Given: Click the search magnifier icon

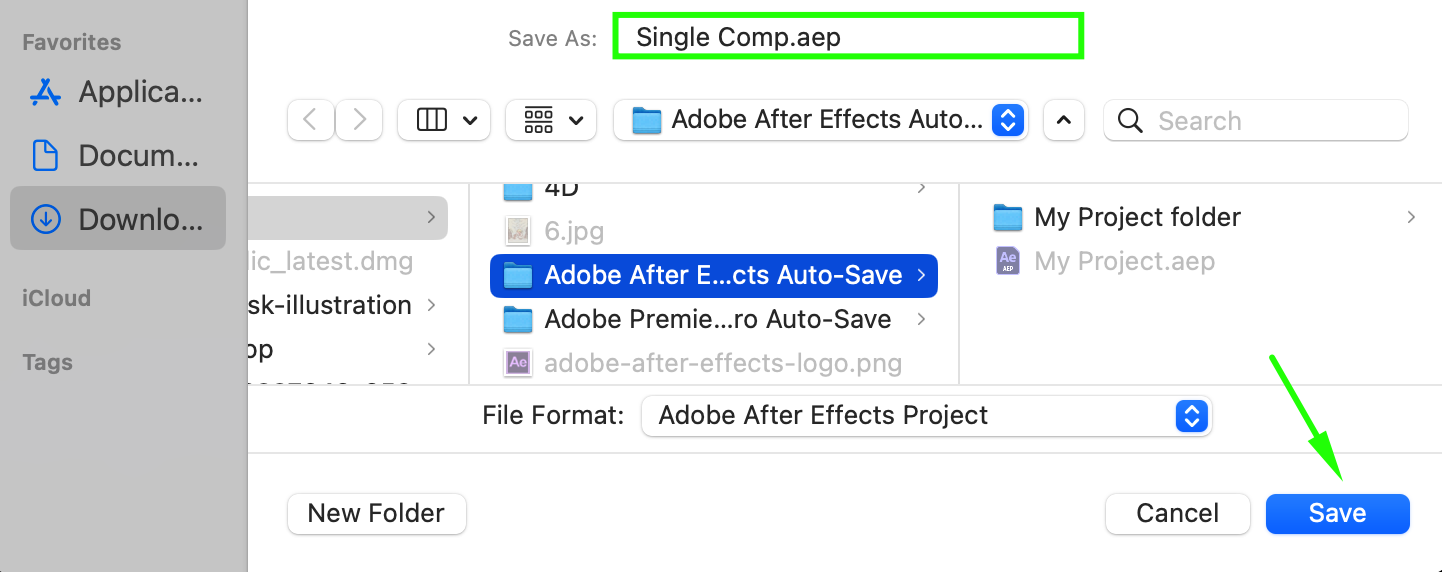Looking at the screenshot, I should click(x=1130, y=121).
